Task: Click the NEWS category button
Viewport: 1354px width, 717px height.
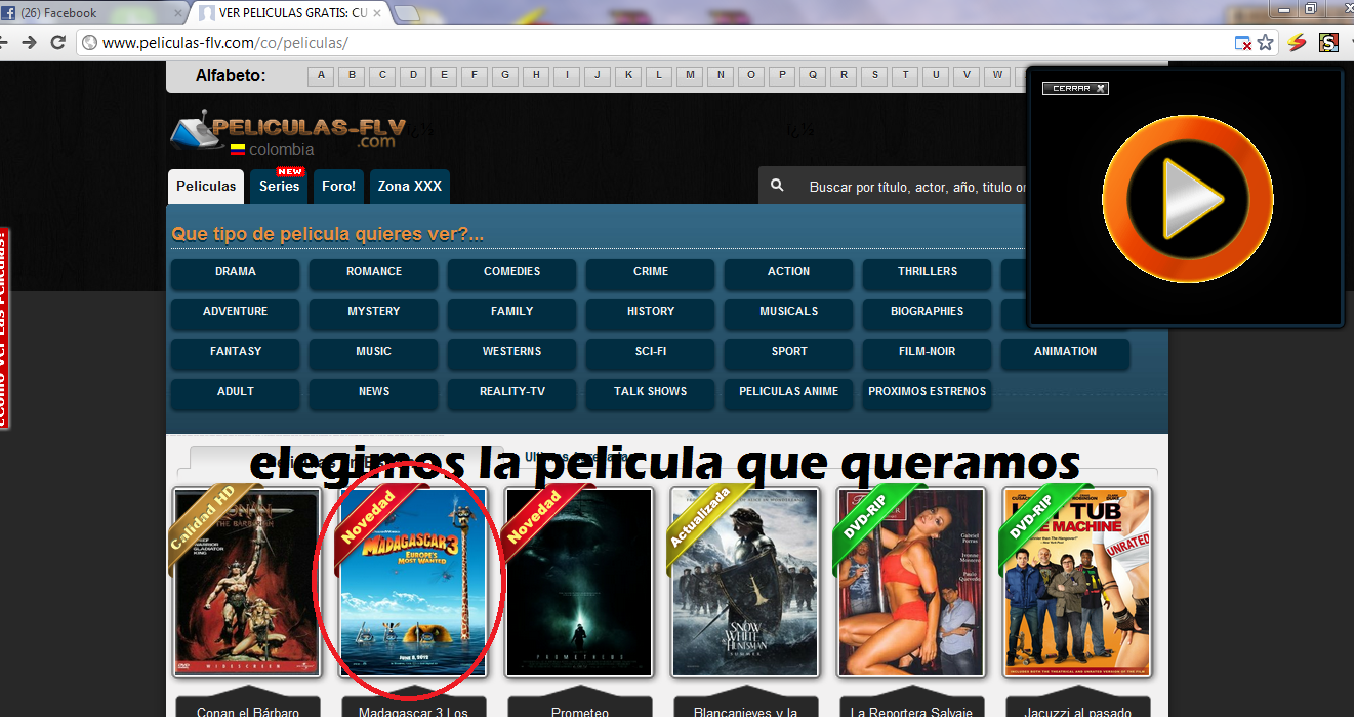Action: tap(374, 393)
